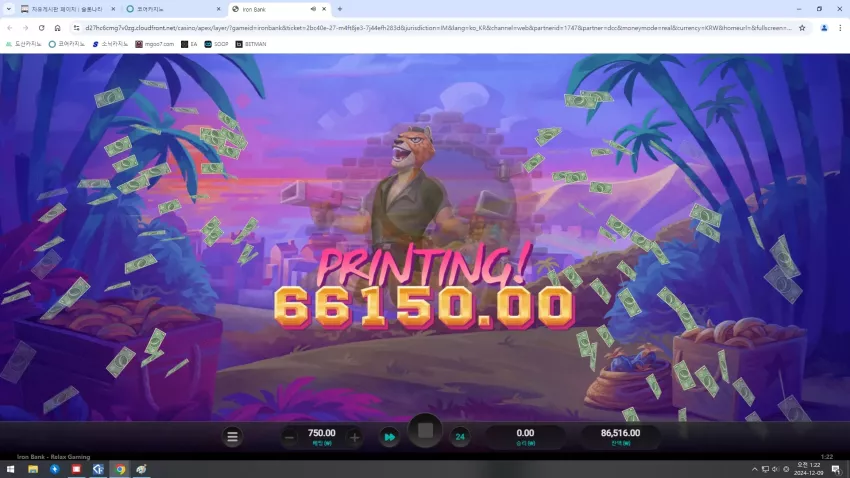The height and width of the screenshot is (478, 850).
Task: Increase the bet with the plus button
Action: (x=355, y=437)
